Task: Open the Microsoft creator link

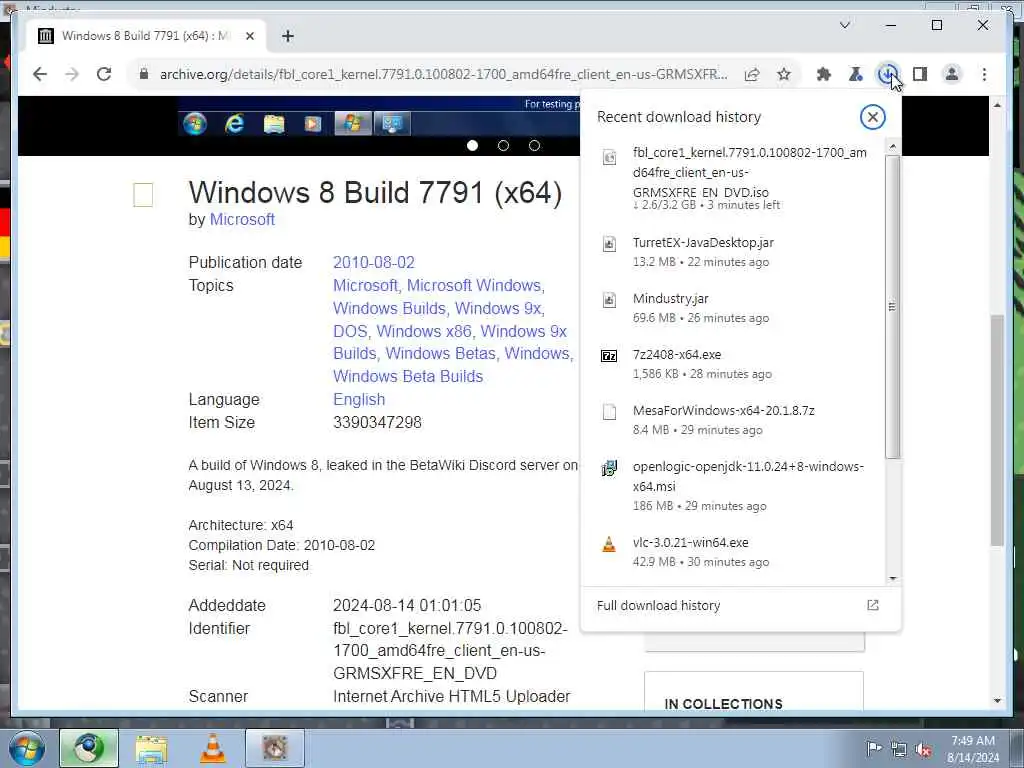Action: (242, 219)
